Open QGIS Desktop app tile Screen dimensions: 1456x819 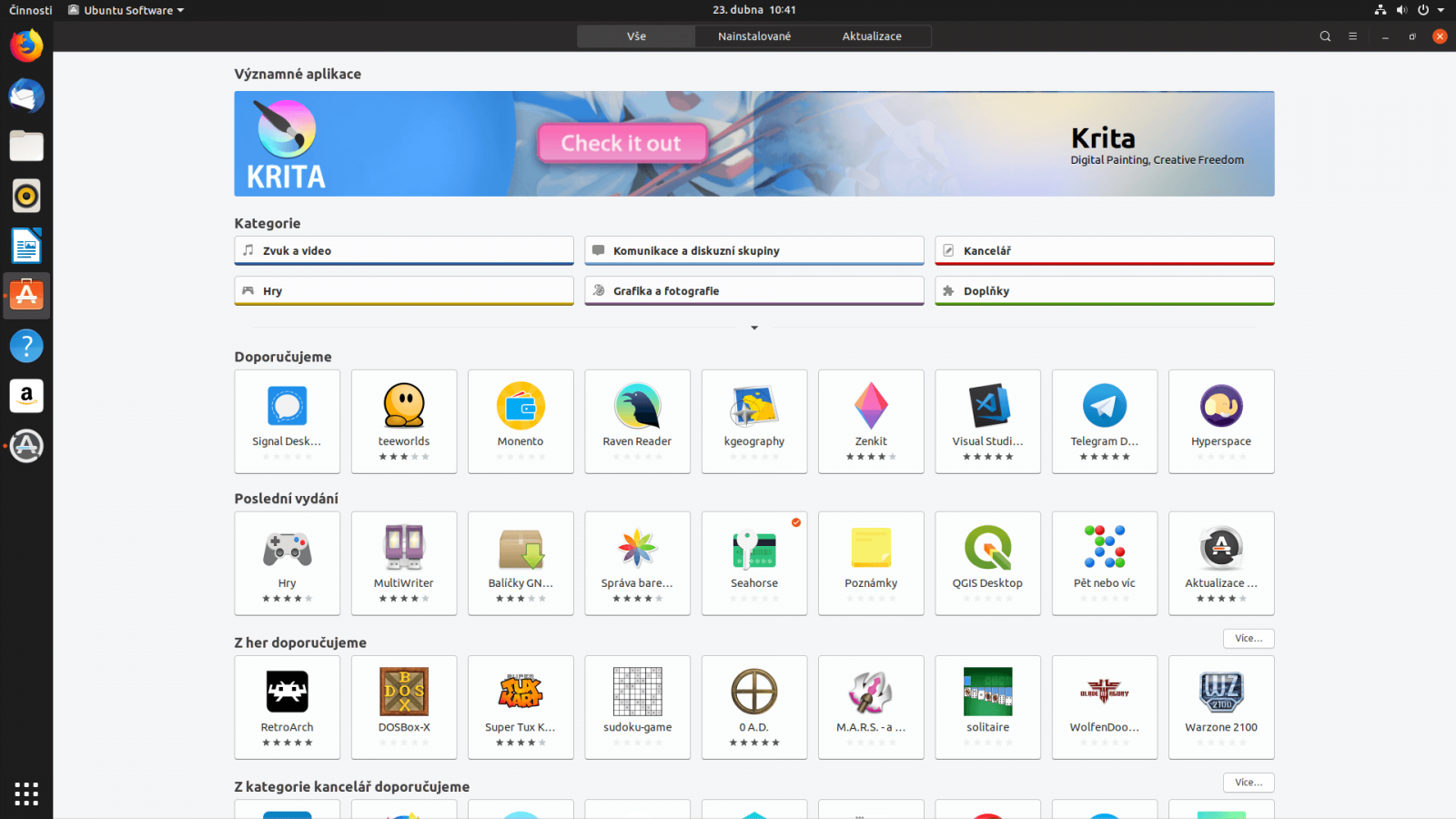[987, 563]
